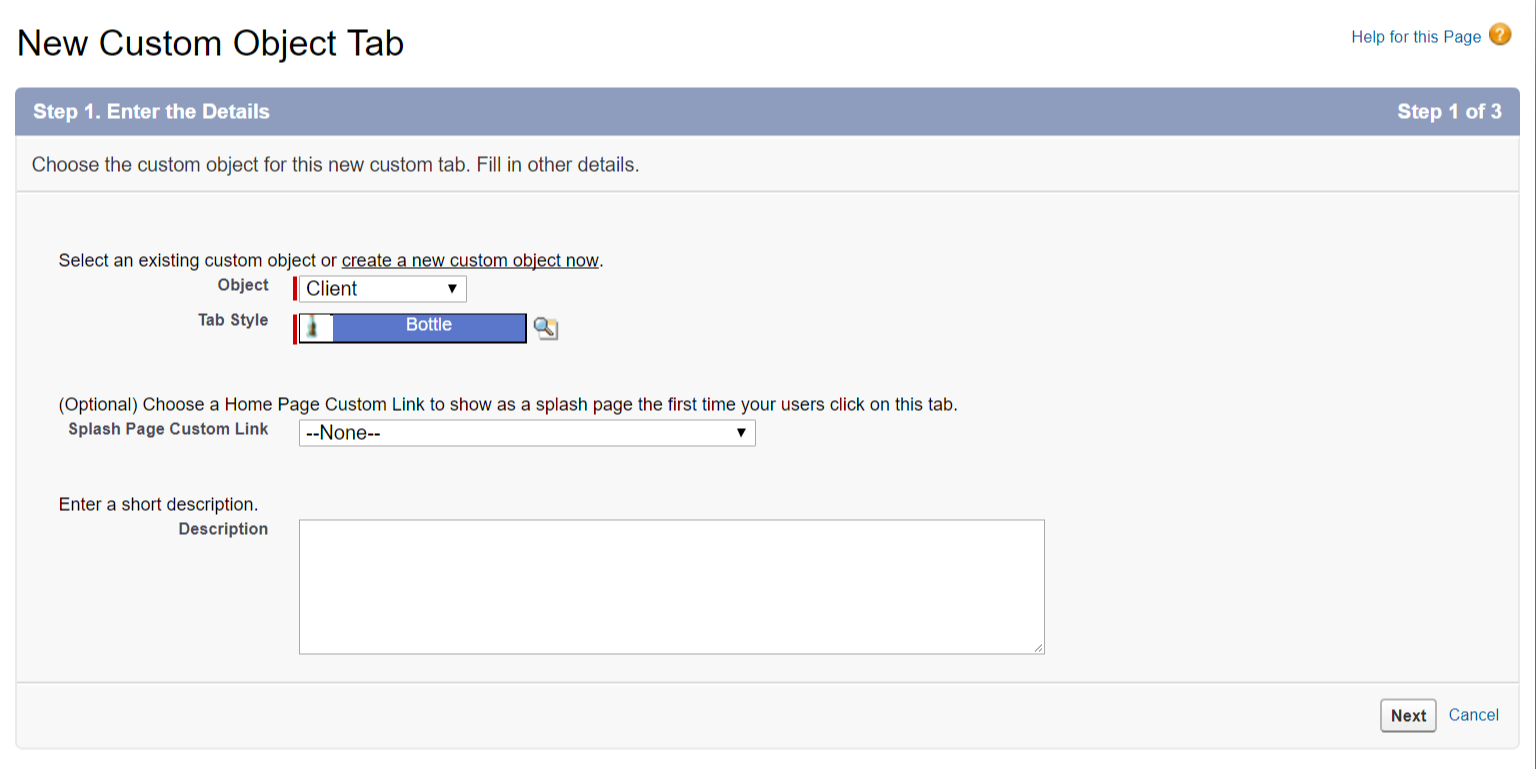Get help by clicking the question mark badge
The image size is (1536, 769).
(1499, 34)
